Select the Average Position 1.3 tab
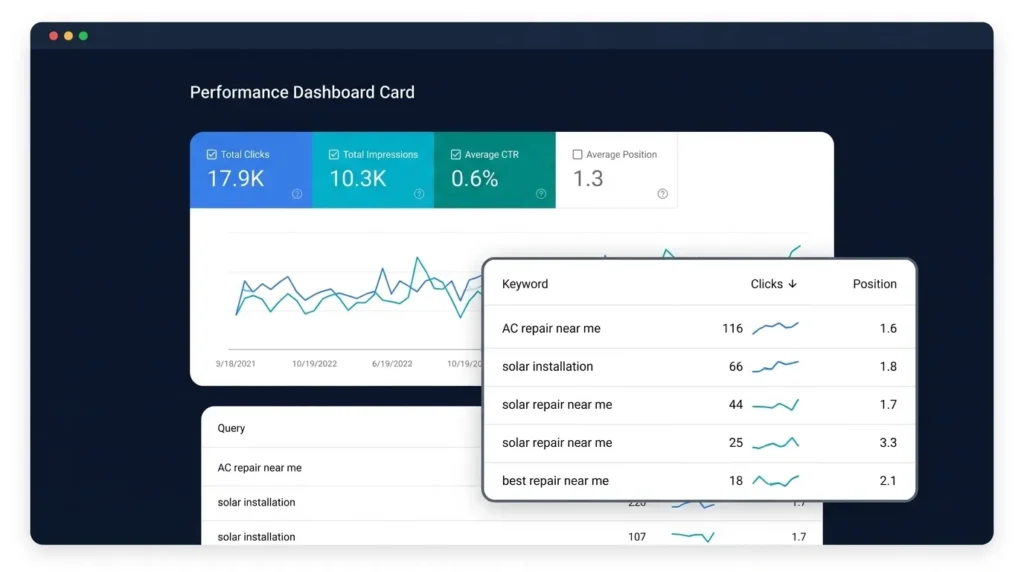 [616, 170]
